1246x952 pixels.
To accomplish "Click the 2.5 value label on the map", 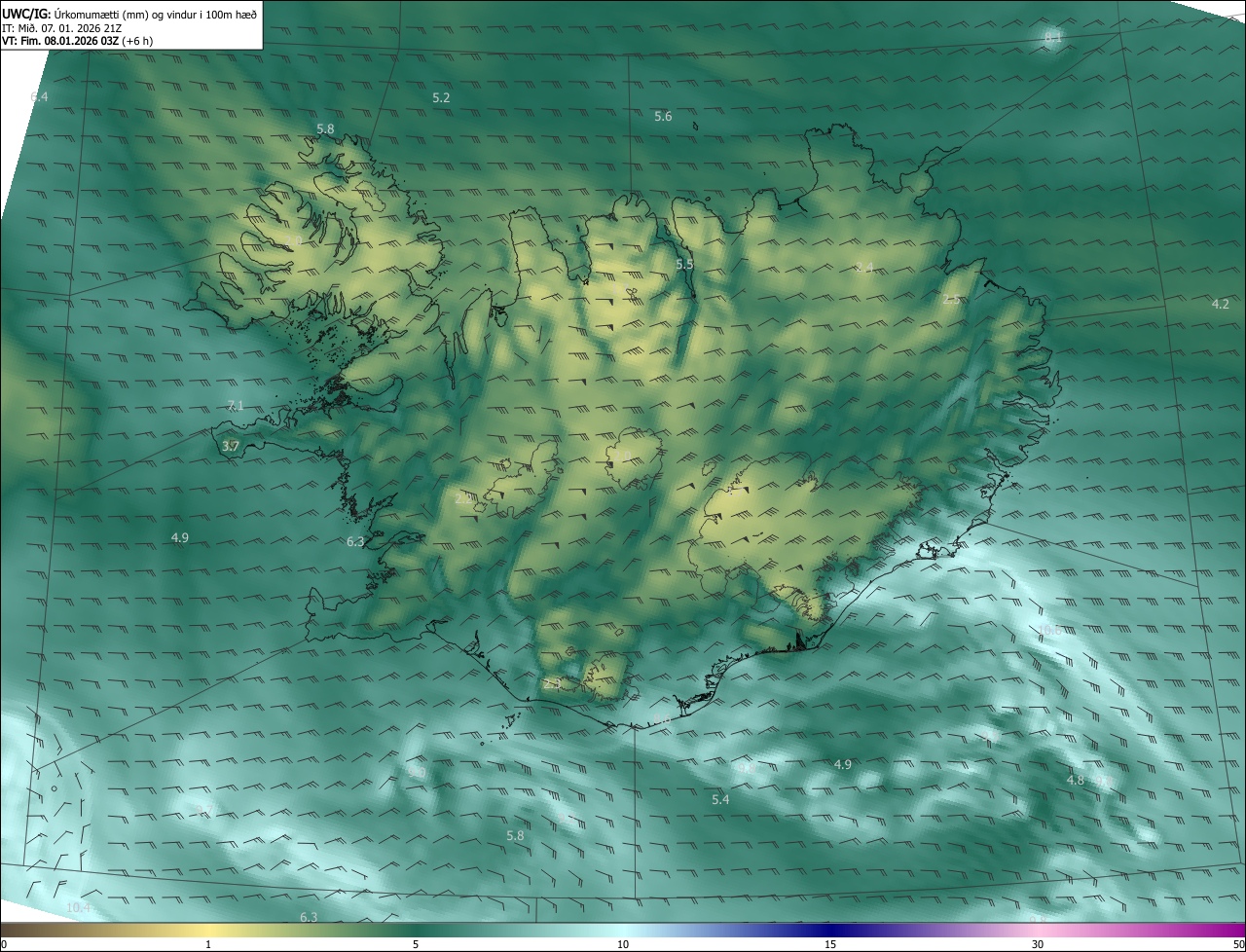I will pyautogui.click(x=951, y=299).
